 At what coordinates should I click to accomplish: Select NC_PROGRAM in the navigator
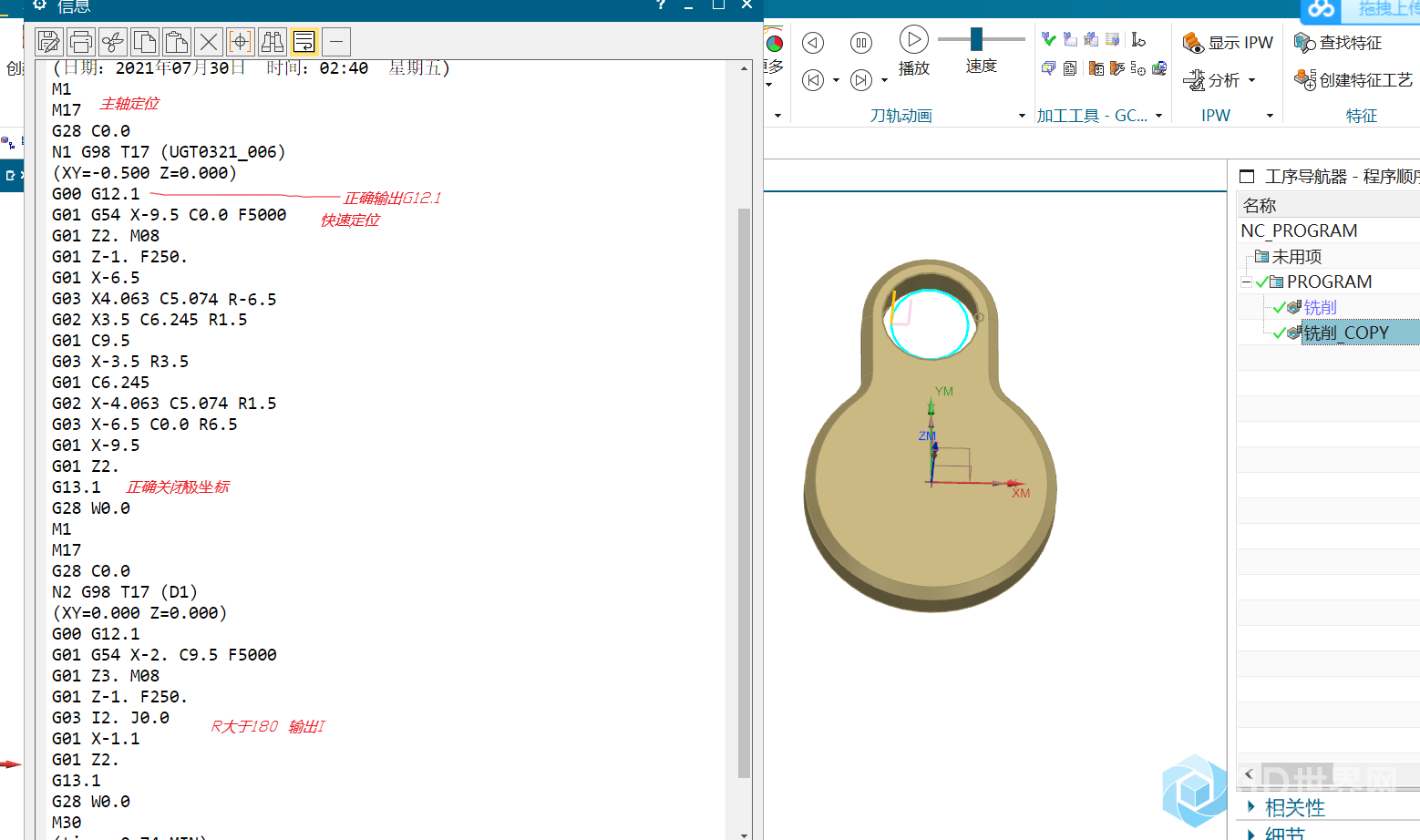[x=1299, y=230]
